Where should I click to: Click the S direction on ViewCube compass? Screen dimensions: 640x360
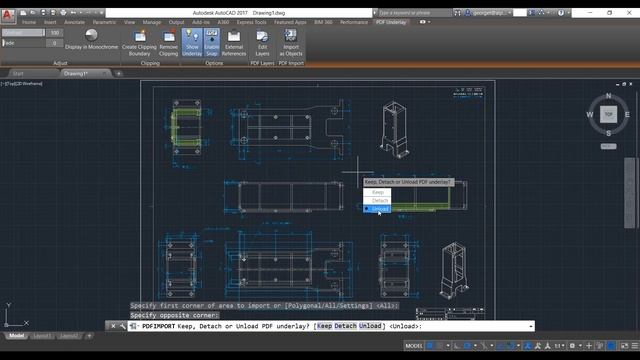[609, 133]
